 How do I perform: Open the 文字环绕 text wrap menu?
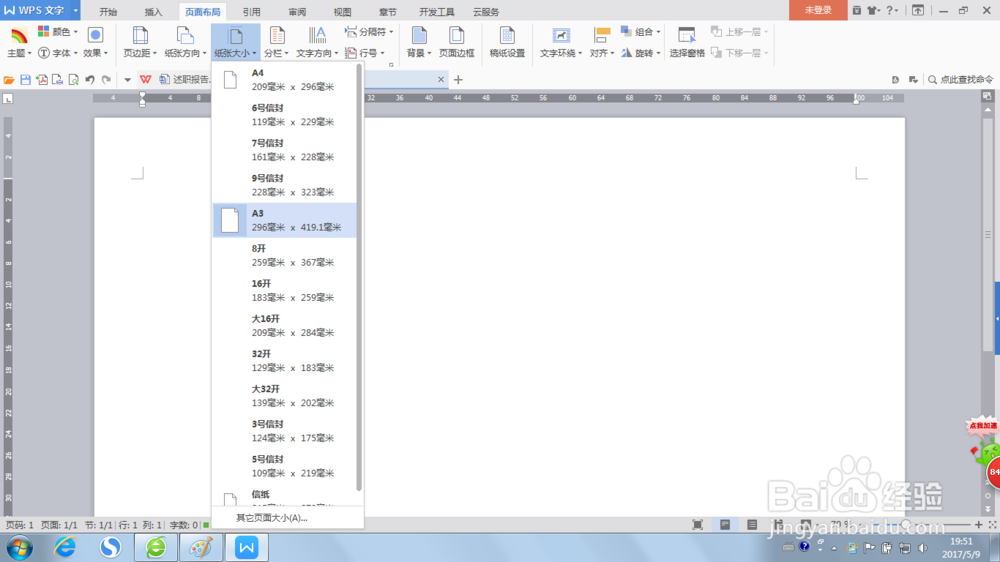[x=561, y=43]
